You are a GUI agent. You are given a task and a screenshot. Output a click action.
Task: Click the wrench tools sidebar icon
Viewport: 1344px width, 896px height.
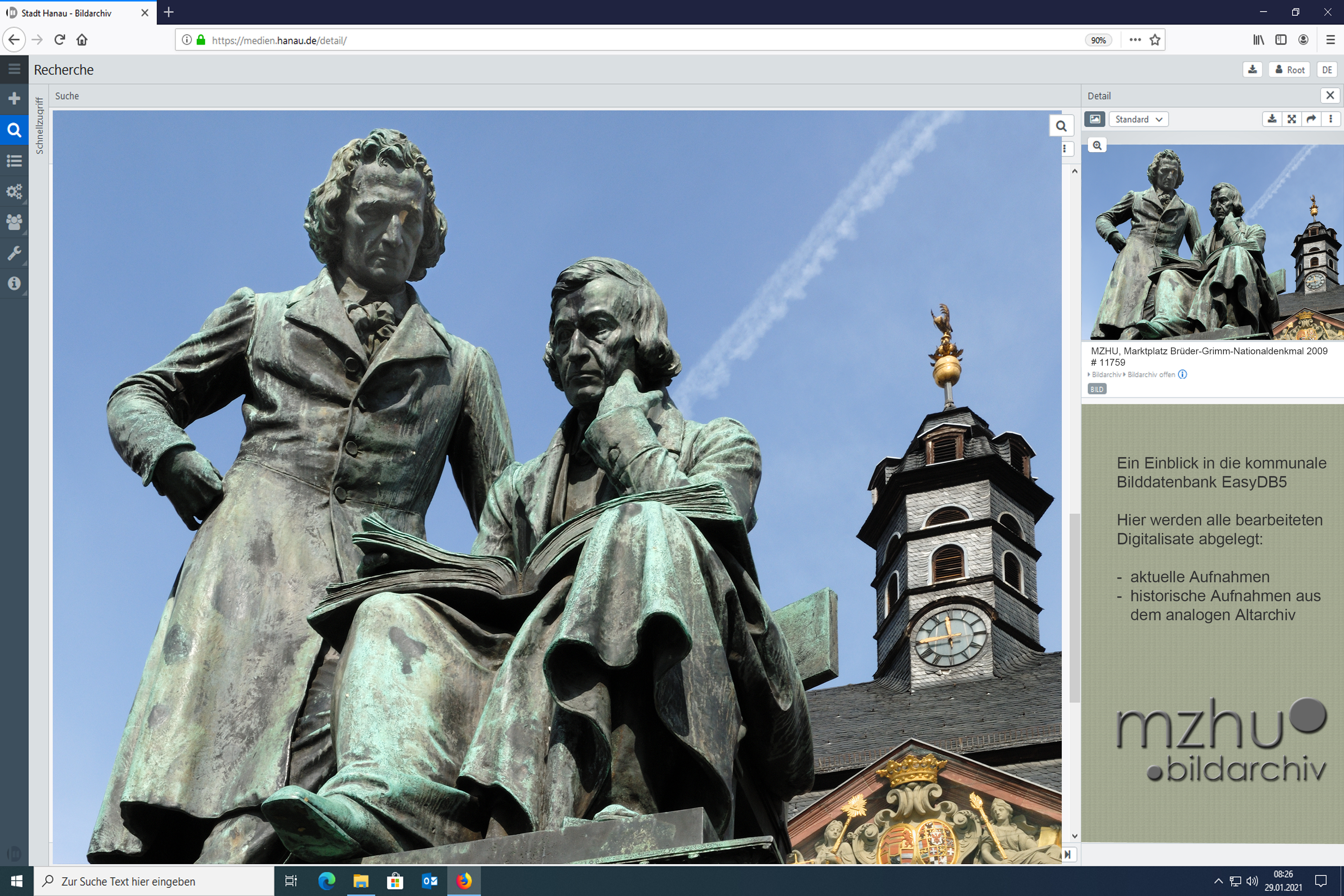coord(14,253)
